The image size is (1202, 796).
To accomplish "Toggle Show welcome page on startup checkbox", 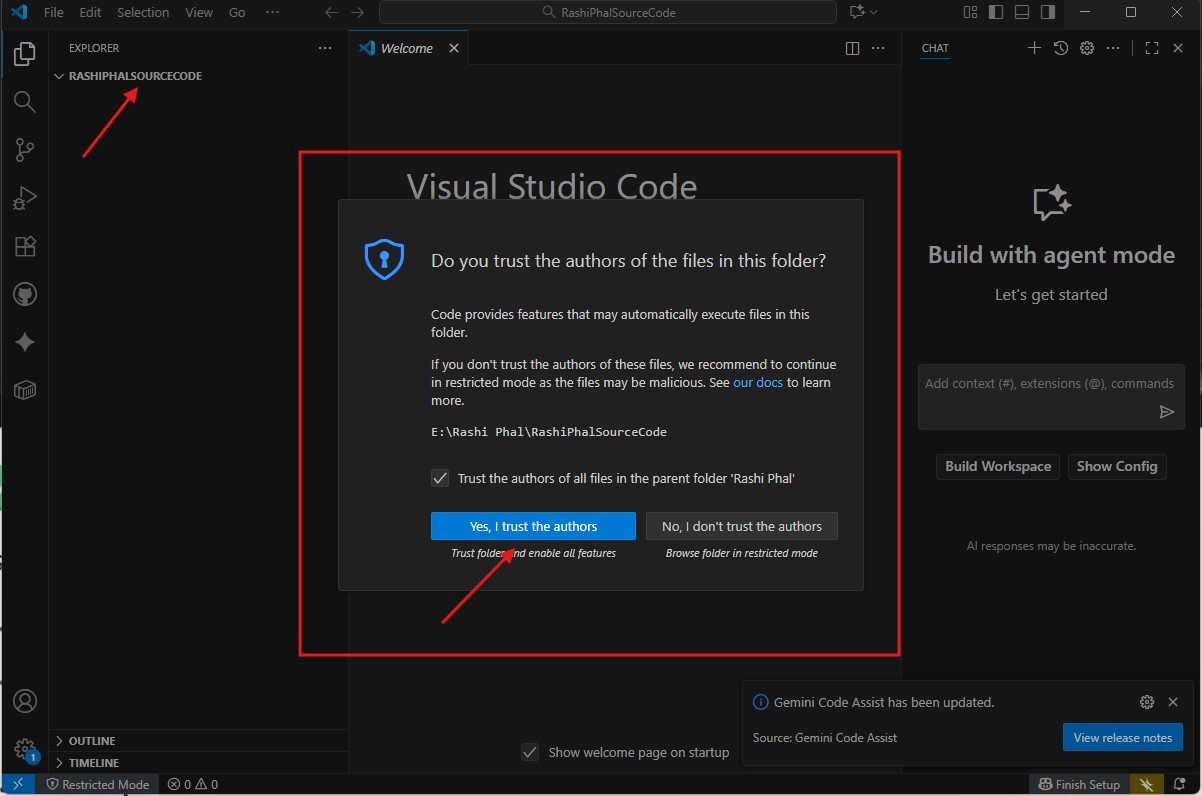I will tap(530, 752).
